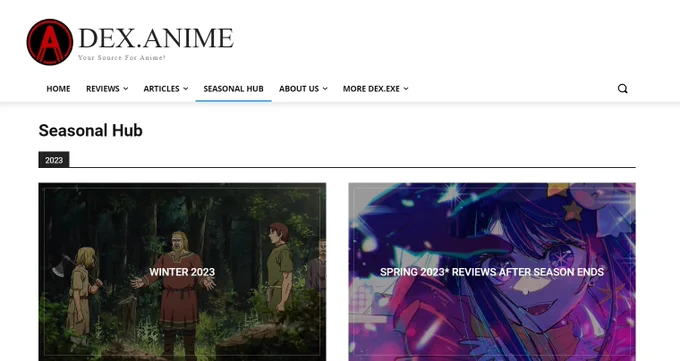Click the red DEX.ANIME circular logo icon
The height and width of the screenshot is (361, 680).
(x=50, y=42)
